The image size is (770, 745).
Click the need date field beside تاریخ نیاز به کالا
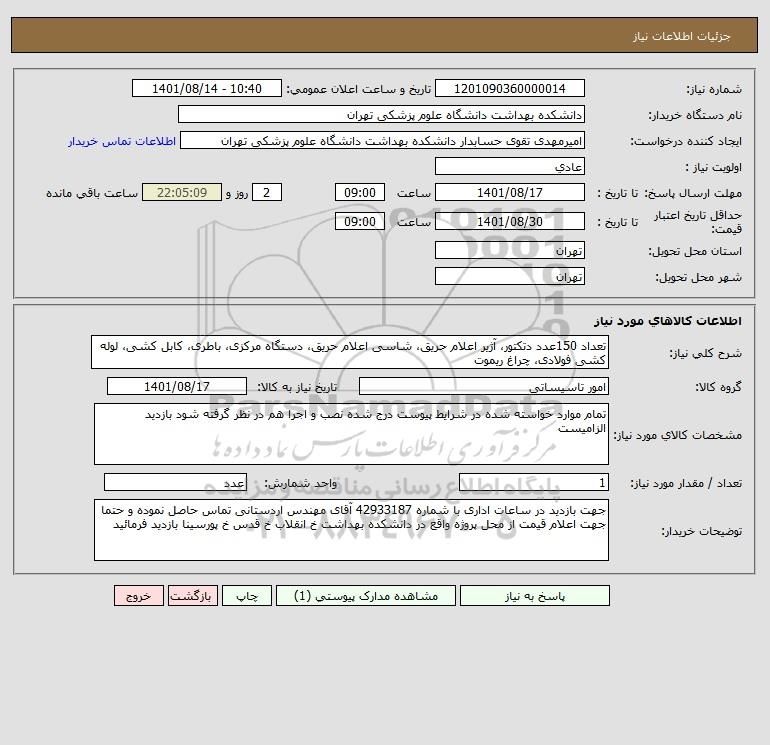[177, 386]
